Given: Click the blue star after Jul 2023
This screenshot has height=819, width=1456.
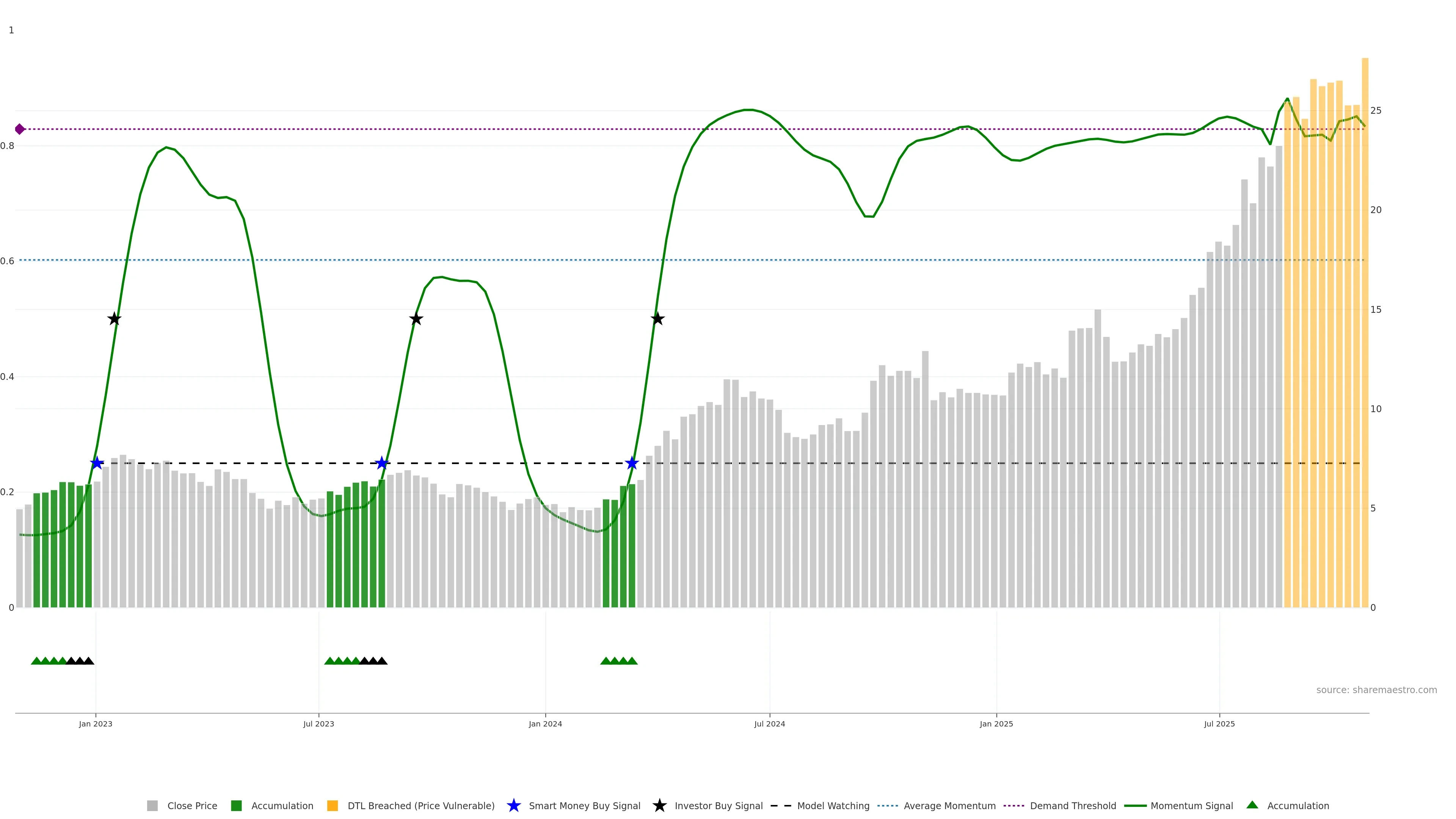Looking at the screenshot, I should click(x=382, y=463).
